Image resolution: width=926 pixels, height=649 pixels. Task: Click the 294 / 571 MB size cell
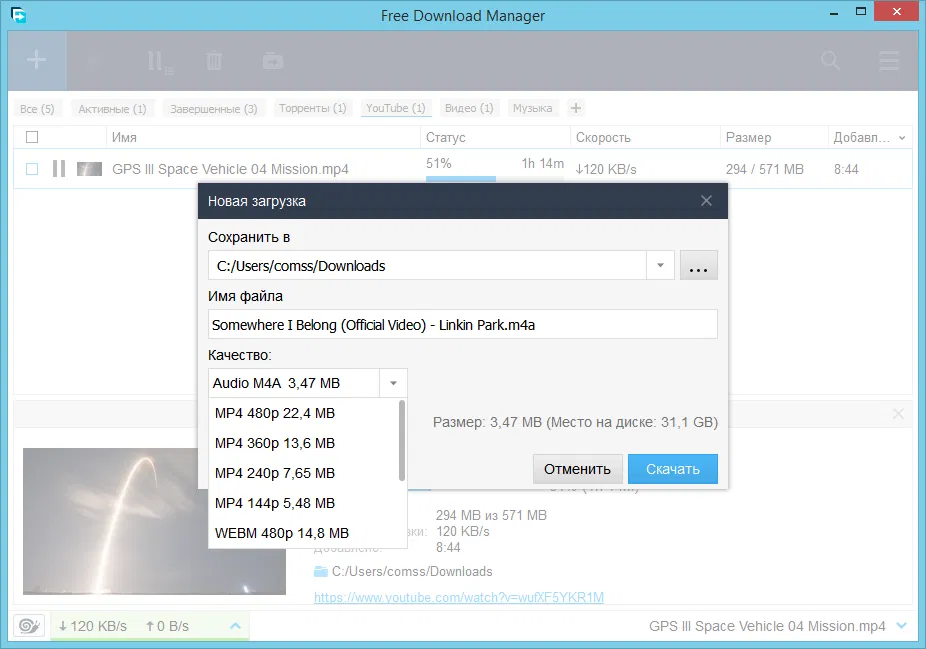point(765,169)
